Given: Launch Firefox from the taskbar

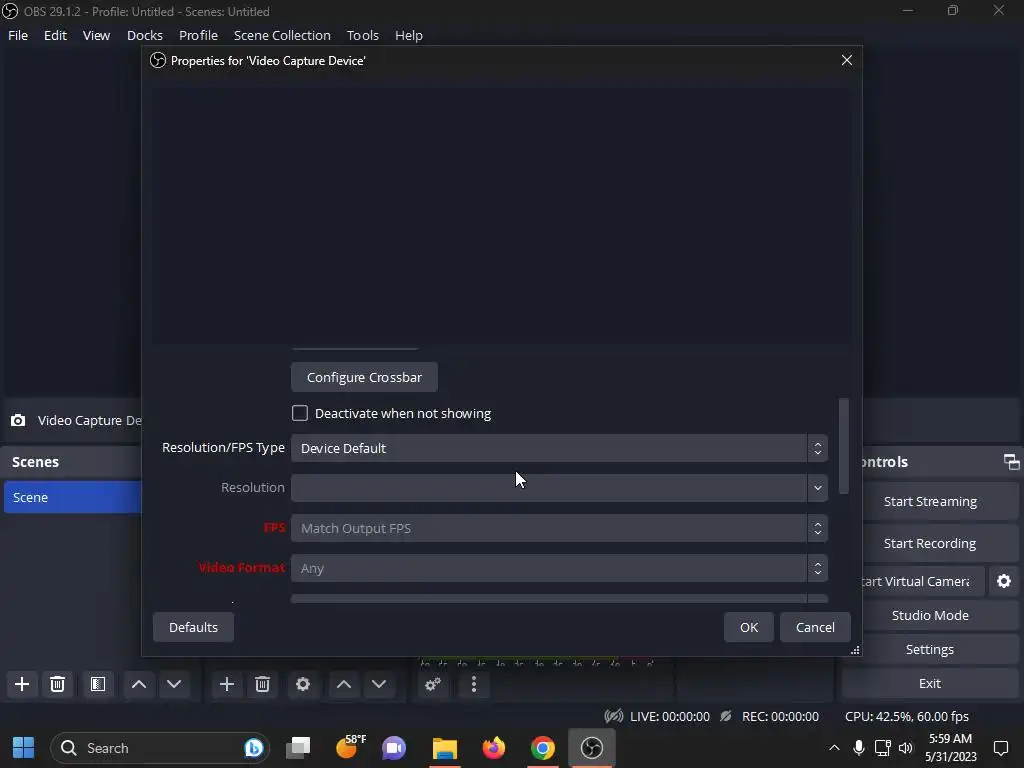Looking at the screenshot, I should point(494,748).
